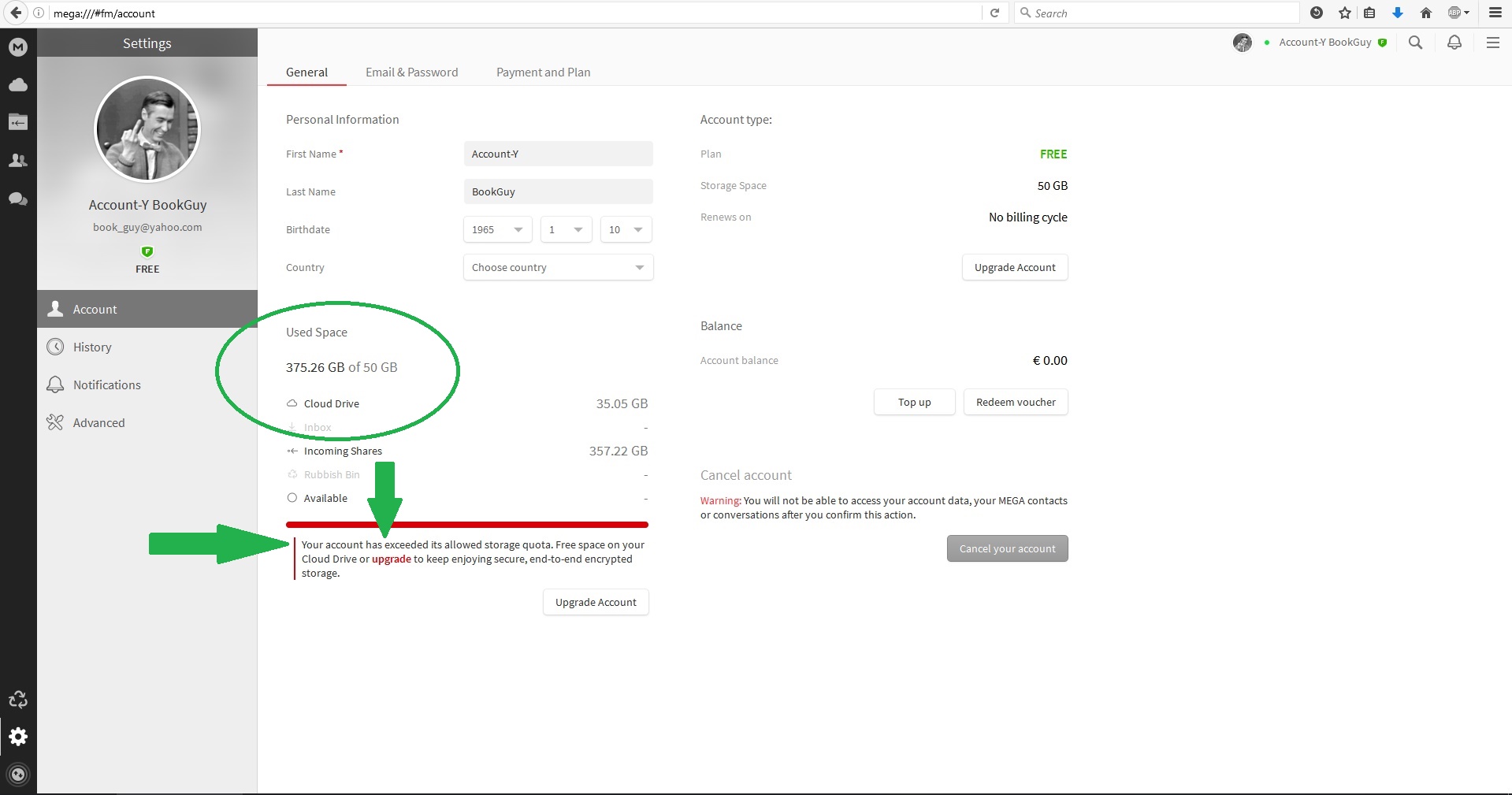The height and width of the screenshot is (795, 1512).
Task: Open the bookmarks list toolbar icon
Action: click(x=1370, y=13)
